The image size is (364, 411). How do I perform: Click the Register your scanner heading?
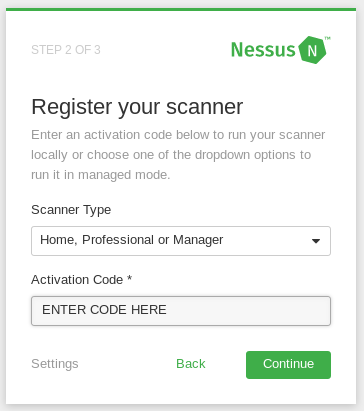pos(137,107)
